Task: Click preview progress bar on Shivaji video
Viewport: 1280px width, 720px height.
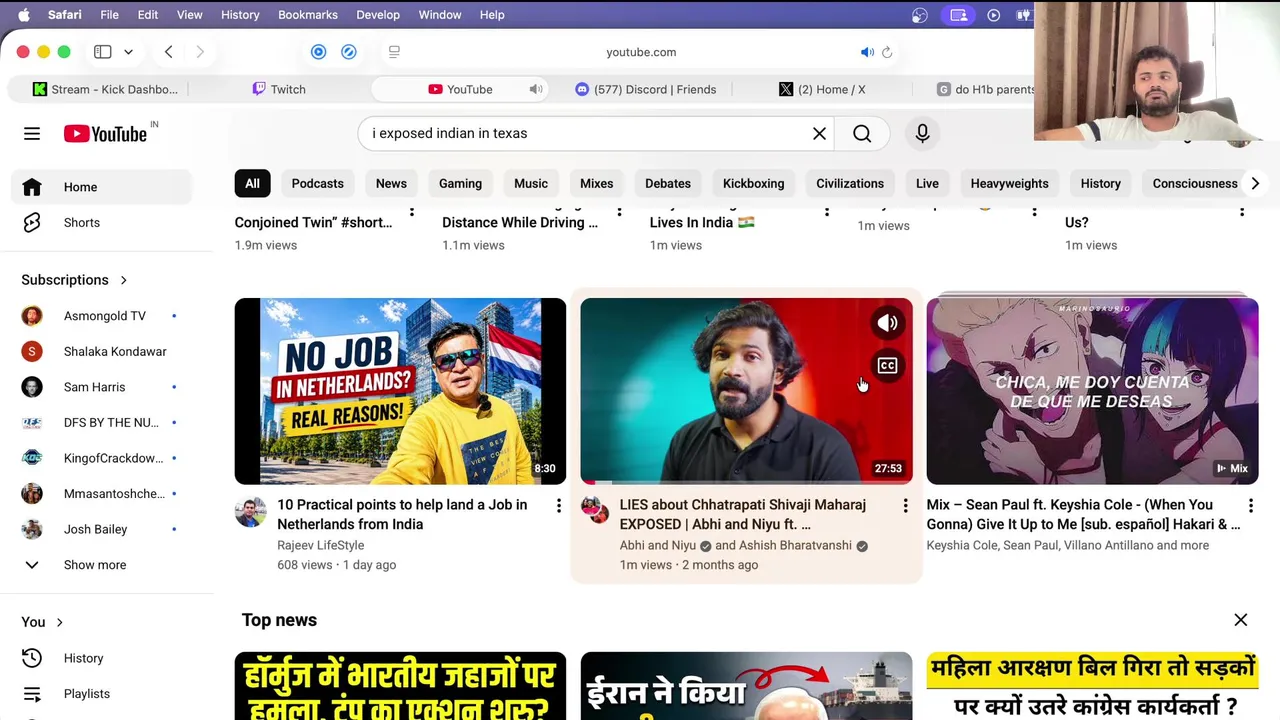Action: 746,482
